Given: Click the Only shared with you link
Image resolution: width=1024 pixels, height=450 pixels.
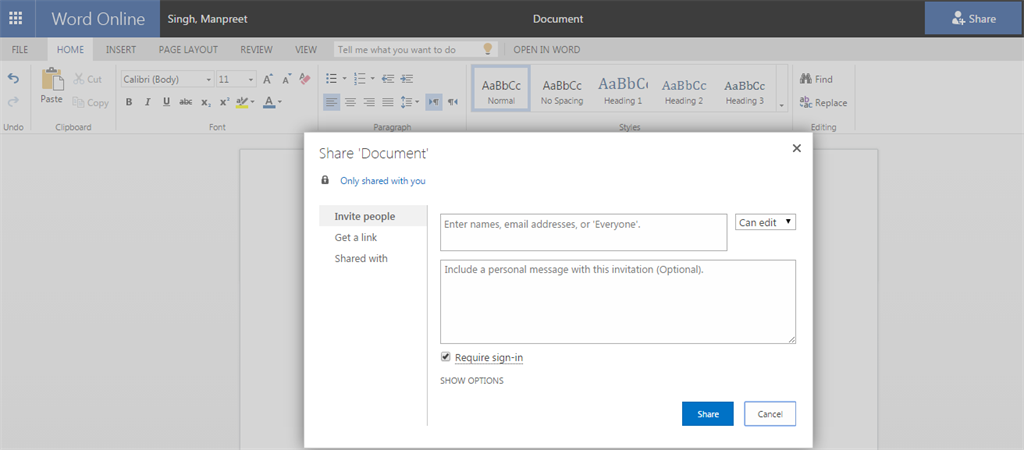Looking at the screenshot, I should tap(383, 181).
